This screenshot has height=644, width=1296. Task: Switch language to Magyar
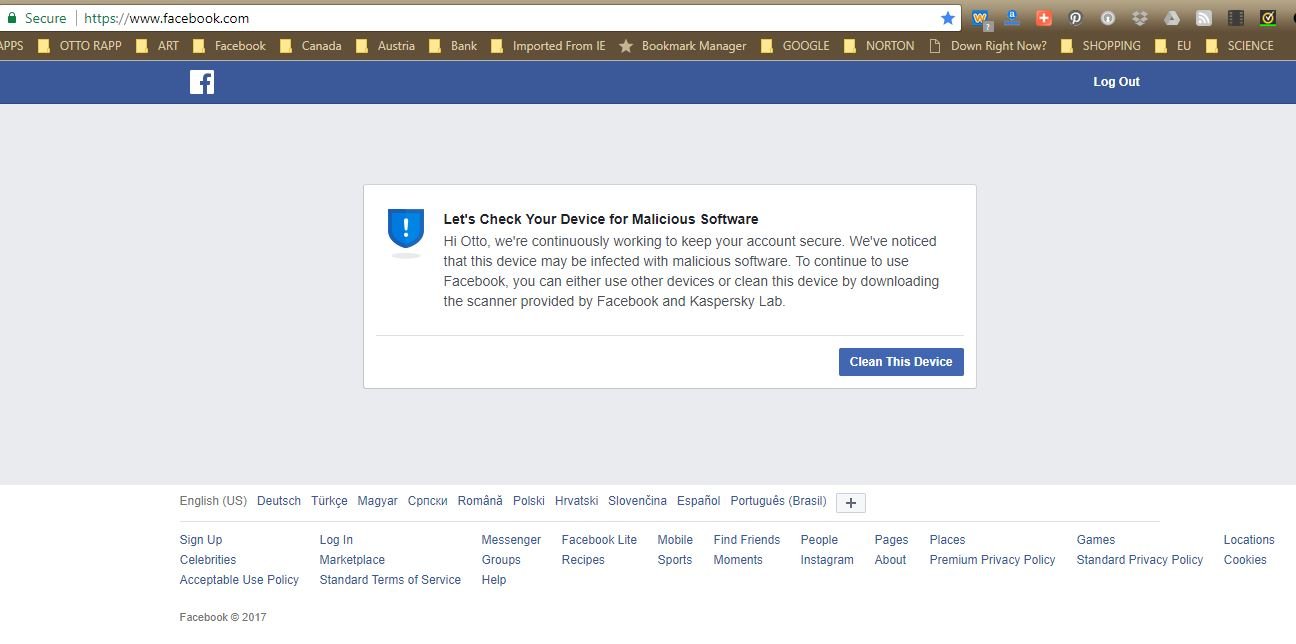point(378,501)
